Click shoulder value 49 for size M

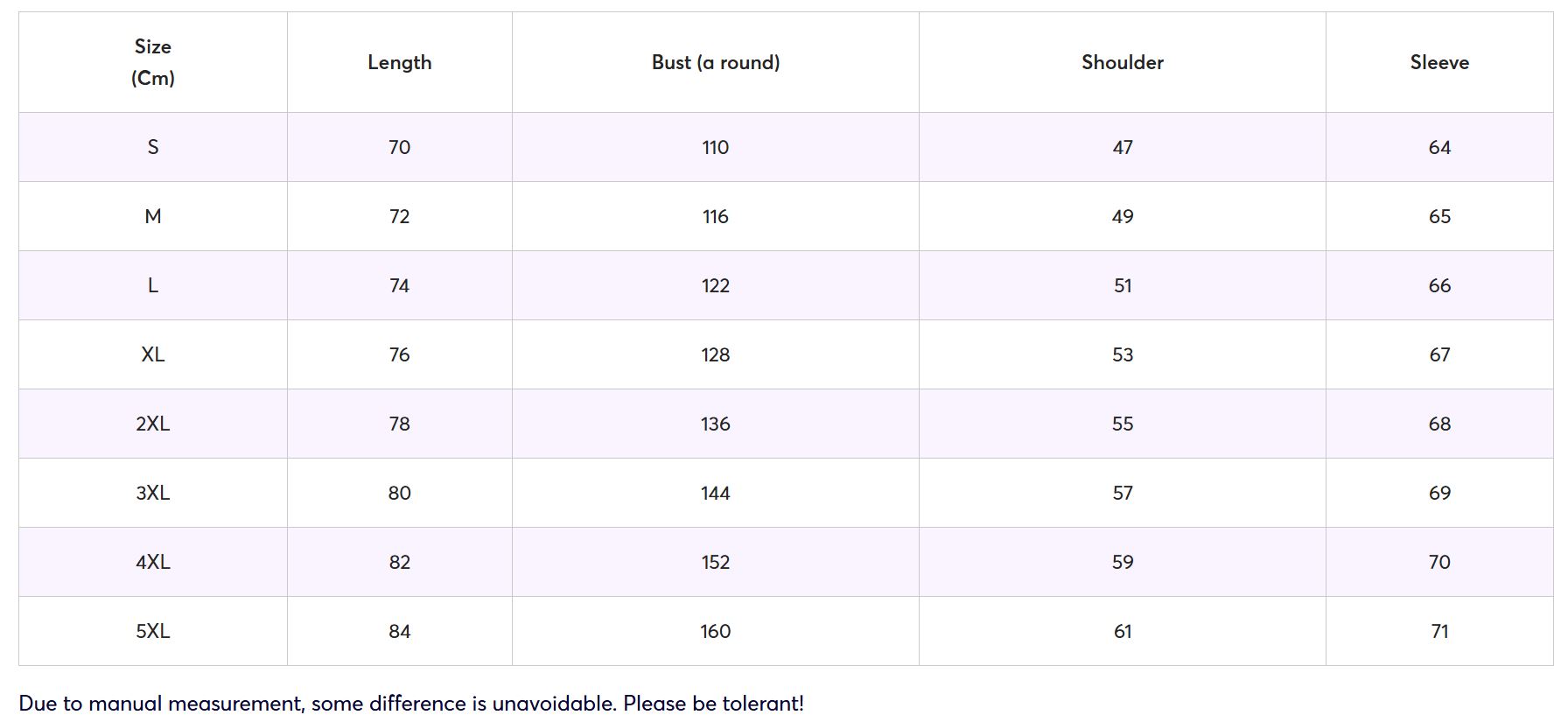pos(1122,216)
